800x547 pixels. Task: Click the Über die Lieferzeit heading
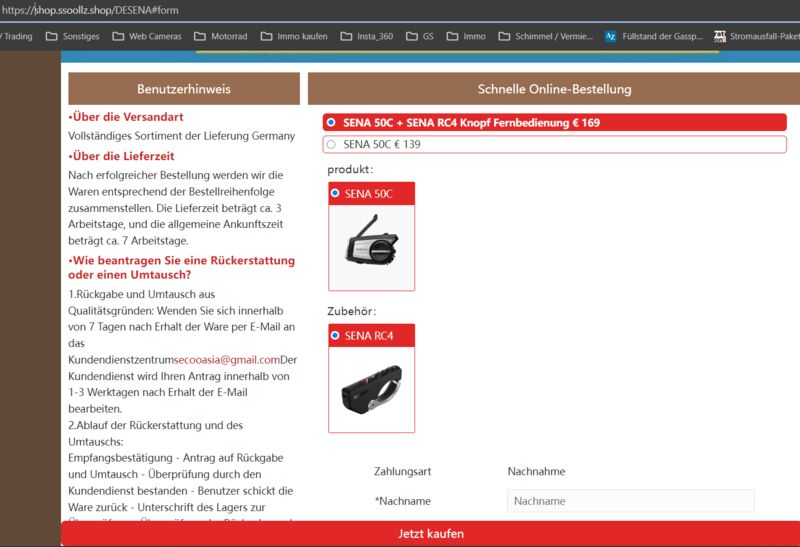coord(121,156)
